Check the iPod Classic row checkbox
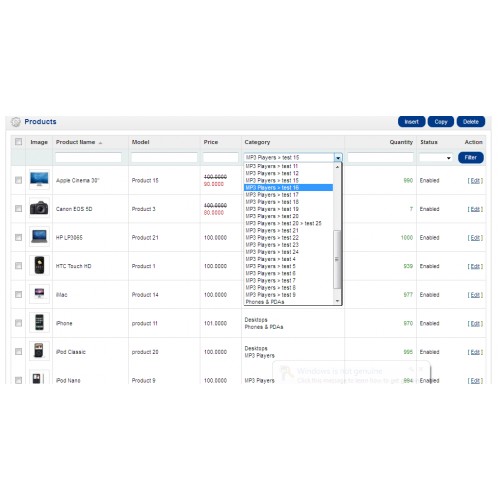Viewport: 500px width, 500px height. coord(18,352)
